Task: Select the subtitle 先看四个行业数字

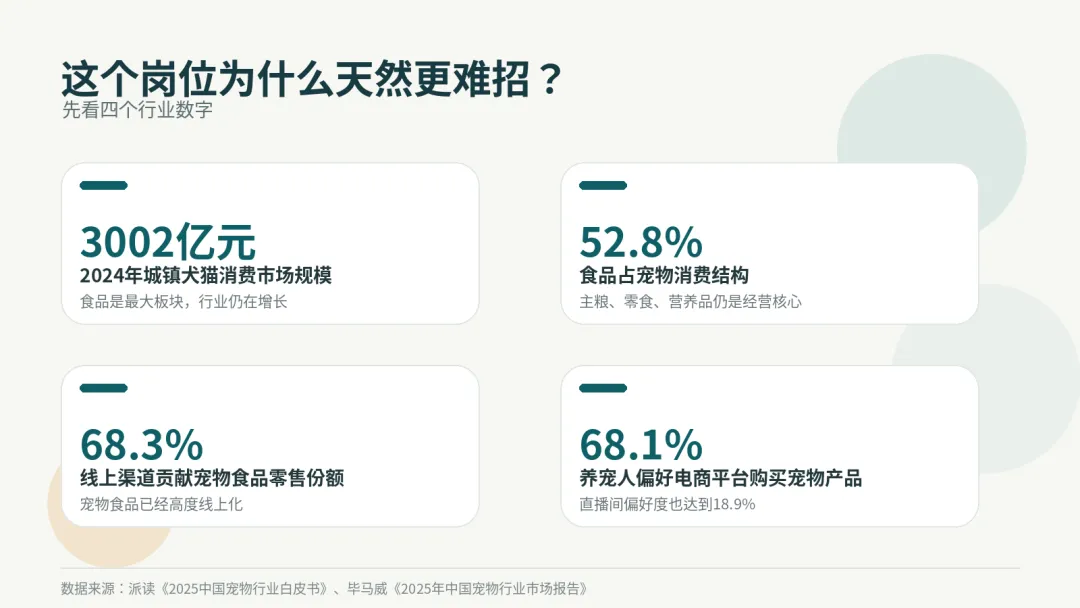Action: pos(137,110)
